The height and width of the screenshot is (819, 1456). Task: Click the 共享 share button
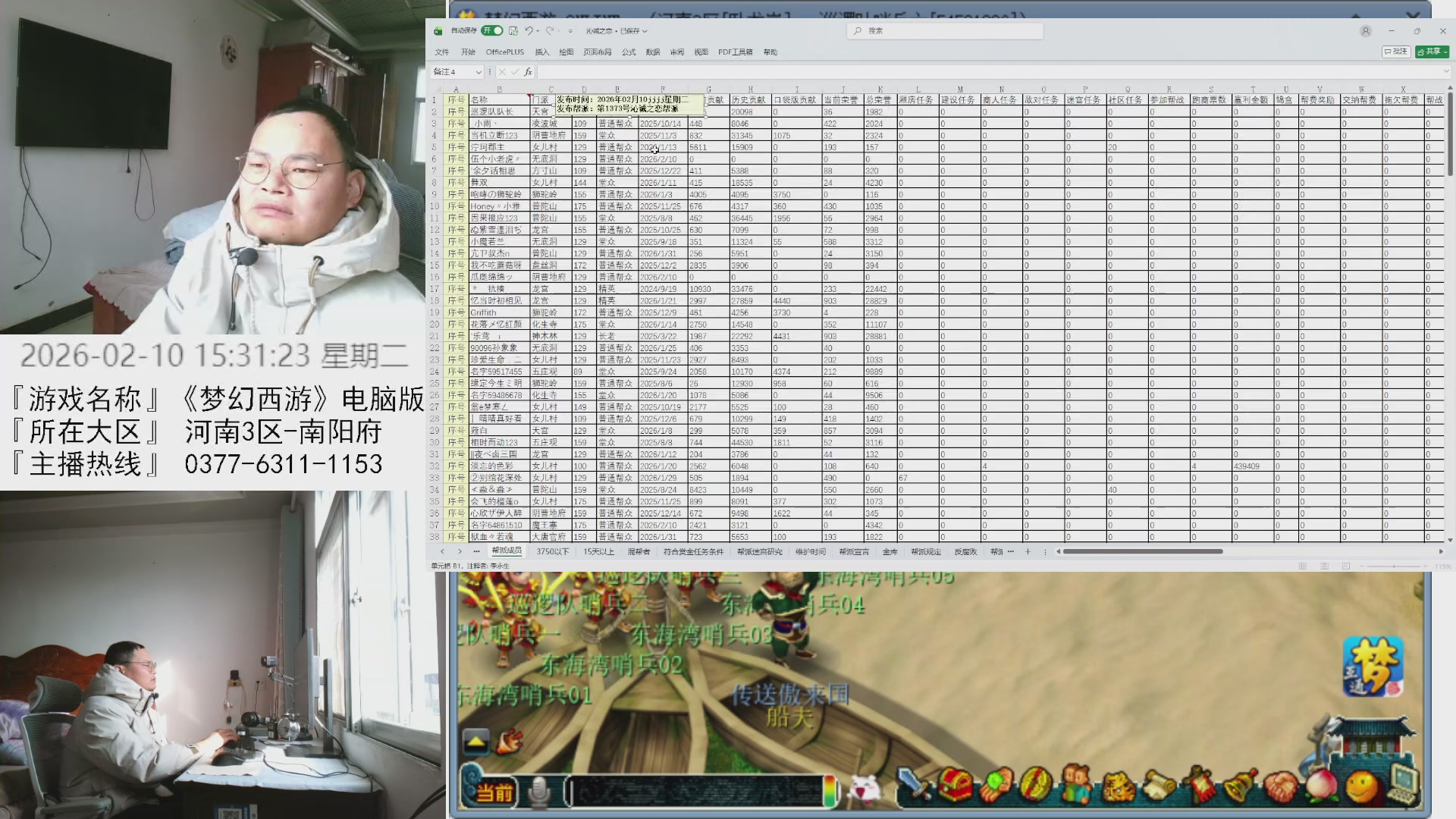point(1432,52)
